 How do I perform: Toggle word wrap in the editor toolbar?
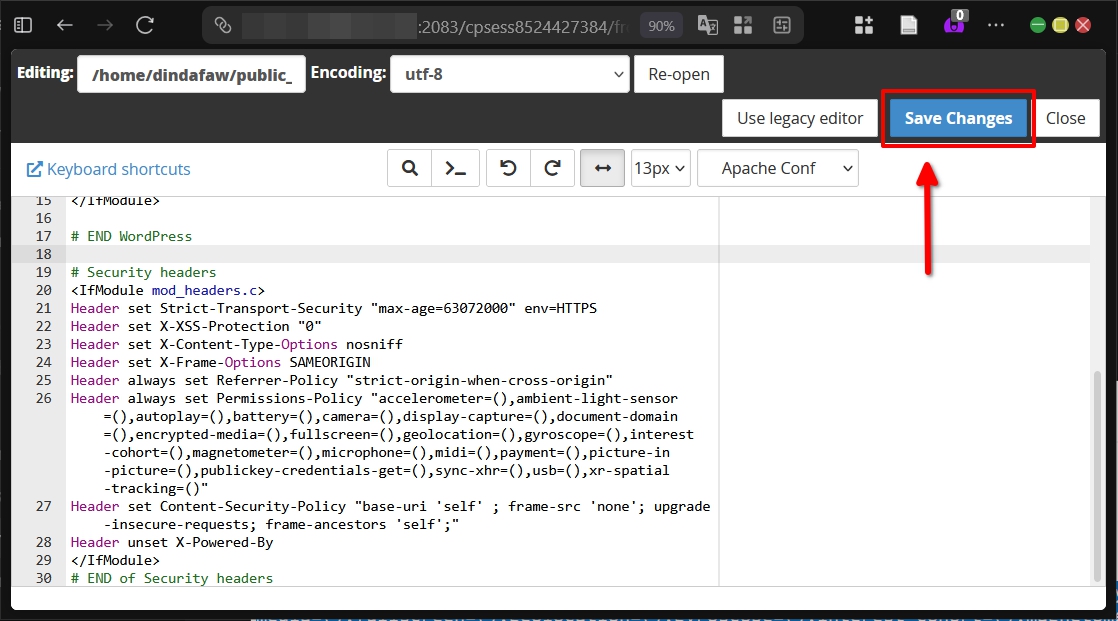point(601,167)
